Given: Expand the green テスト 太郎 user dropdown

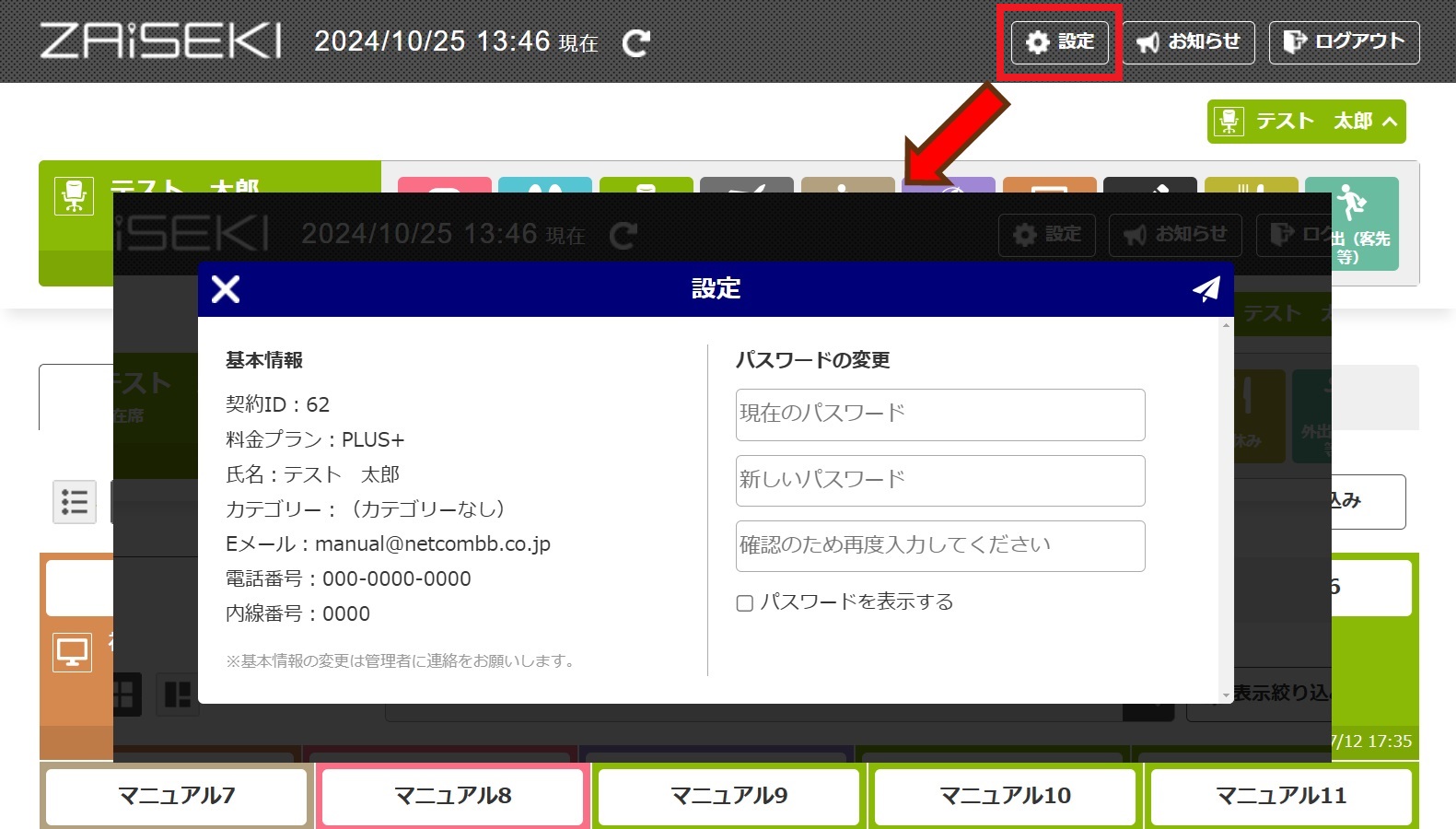Looking at the screenshot, I should pos(1306,122).
